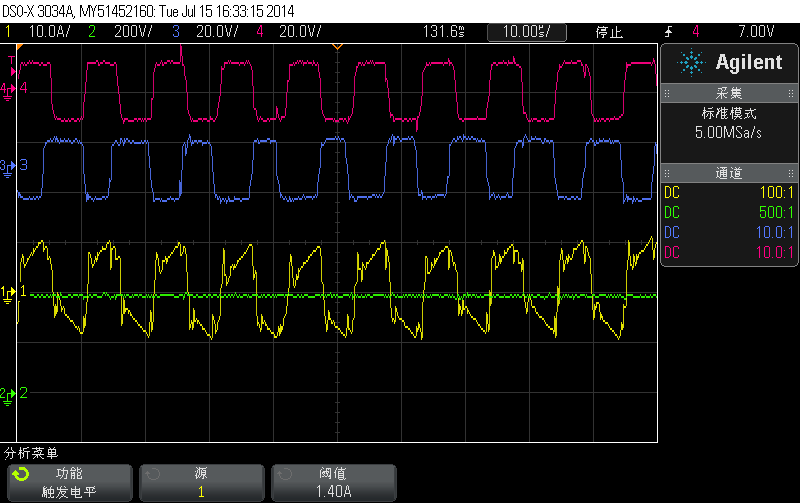Click the channel 3 ground marker icon

[x=8, y=168]
